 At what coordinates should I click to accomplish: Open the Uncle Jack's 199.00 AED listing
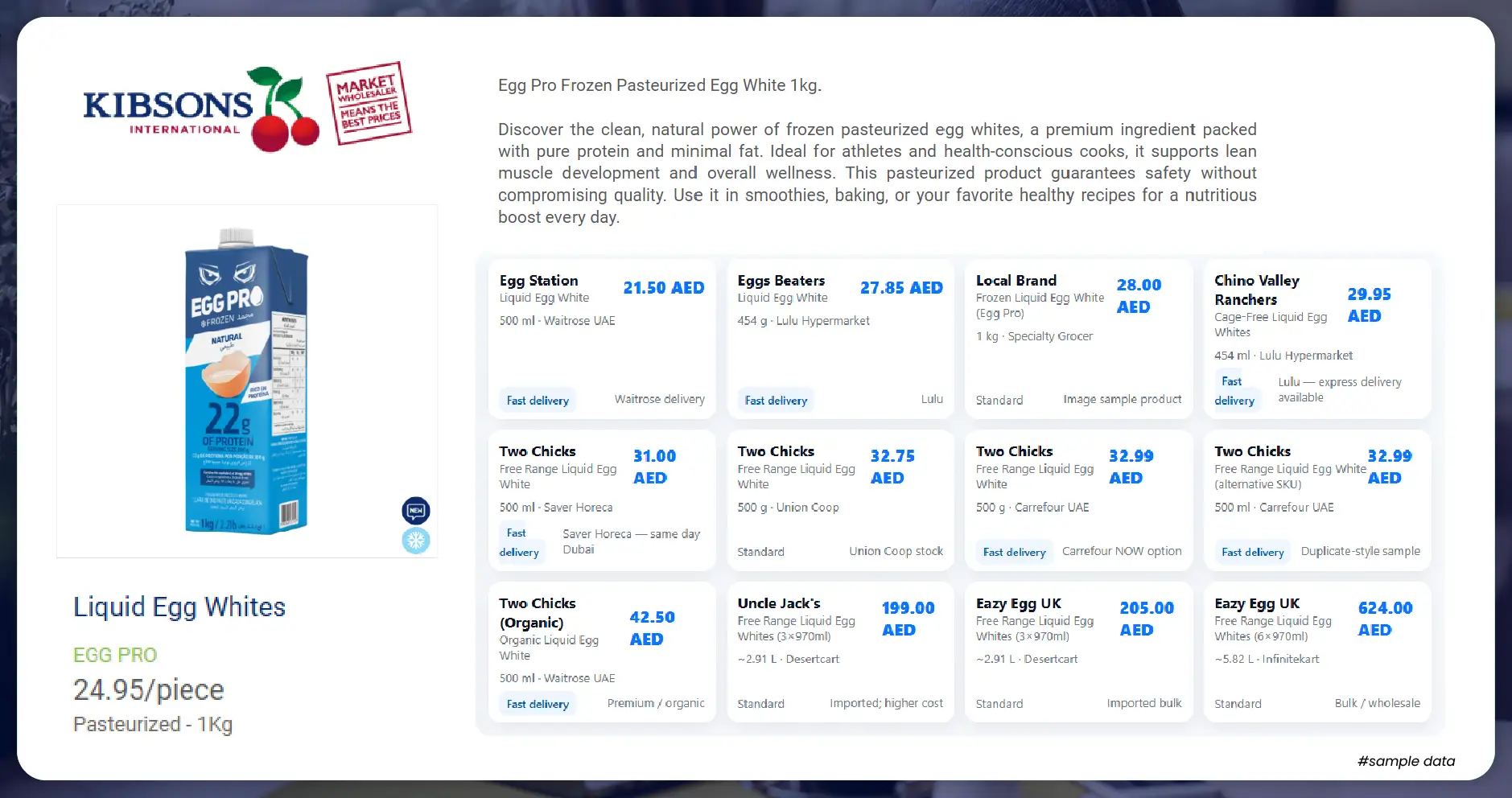point(779,603)
